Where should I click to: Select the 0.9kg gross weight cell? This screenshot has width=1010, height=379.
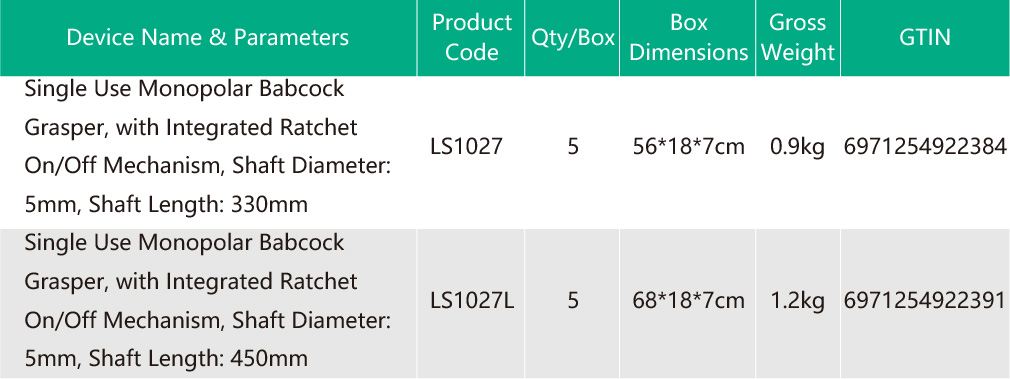(x=797, y=148)
